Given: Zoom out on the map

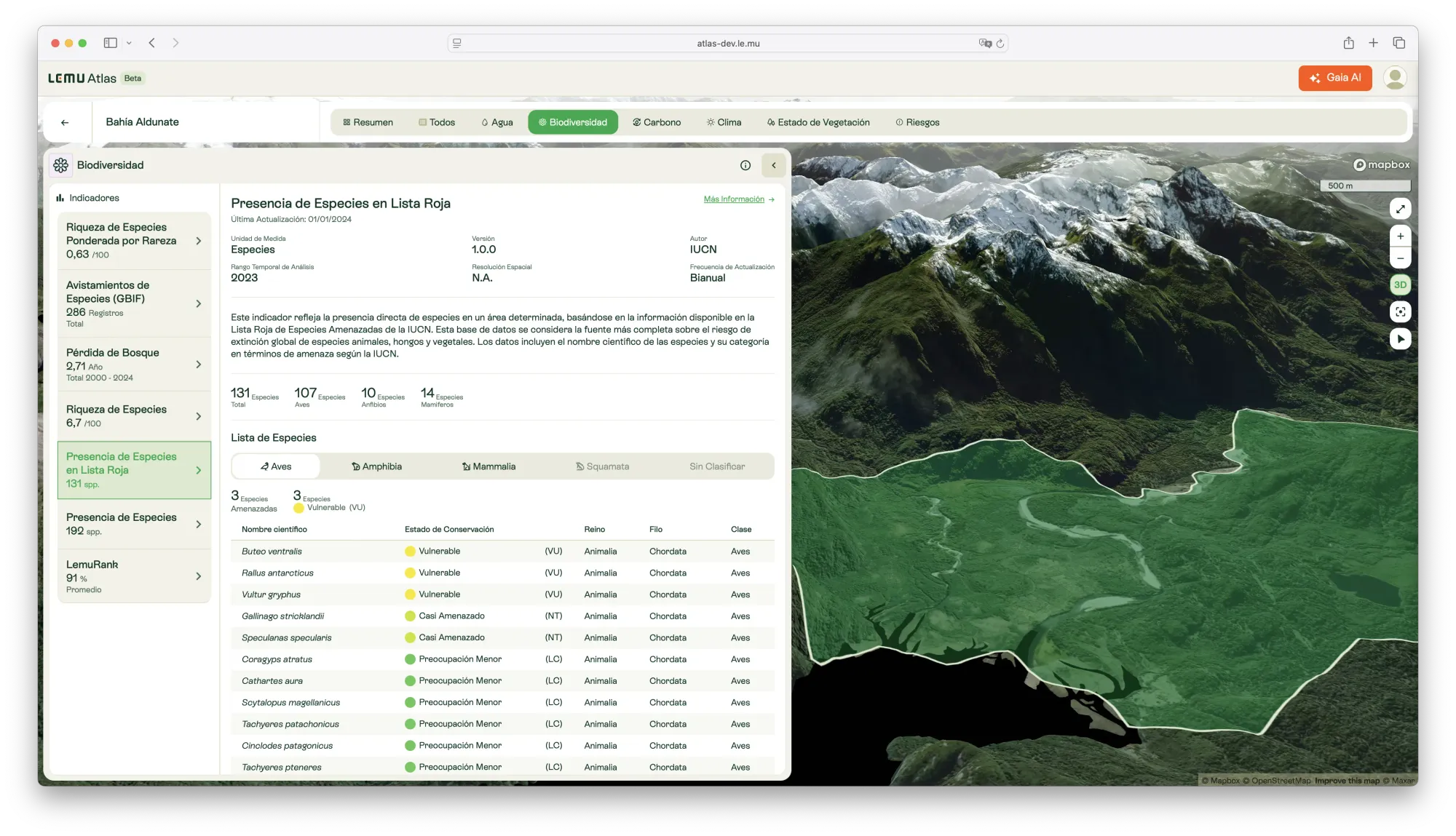Looking at the screenshot, I should tap(1400, 258).
